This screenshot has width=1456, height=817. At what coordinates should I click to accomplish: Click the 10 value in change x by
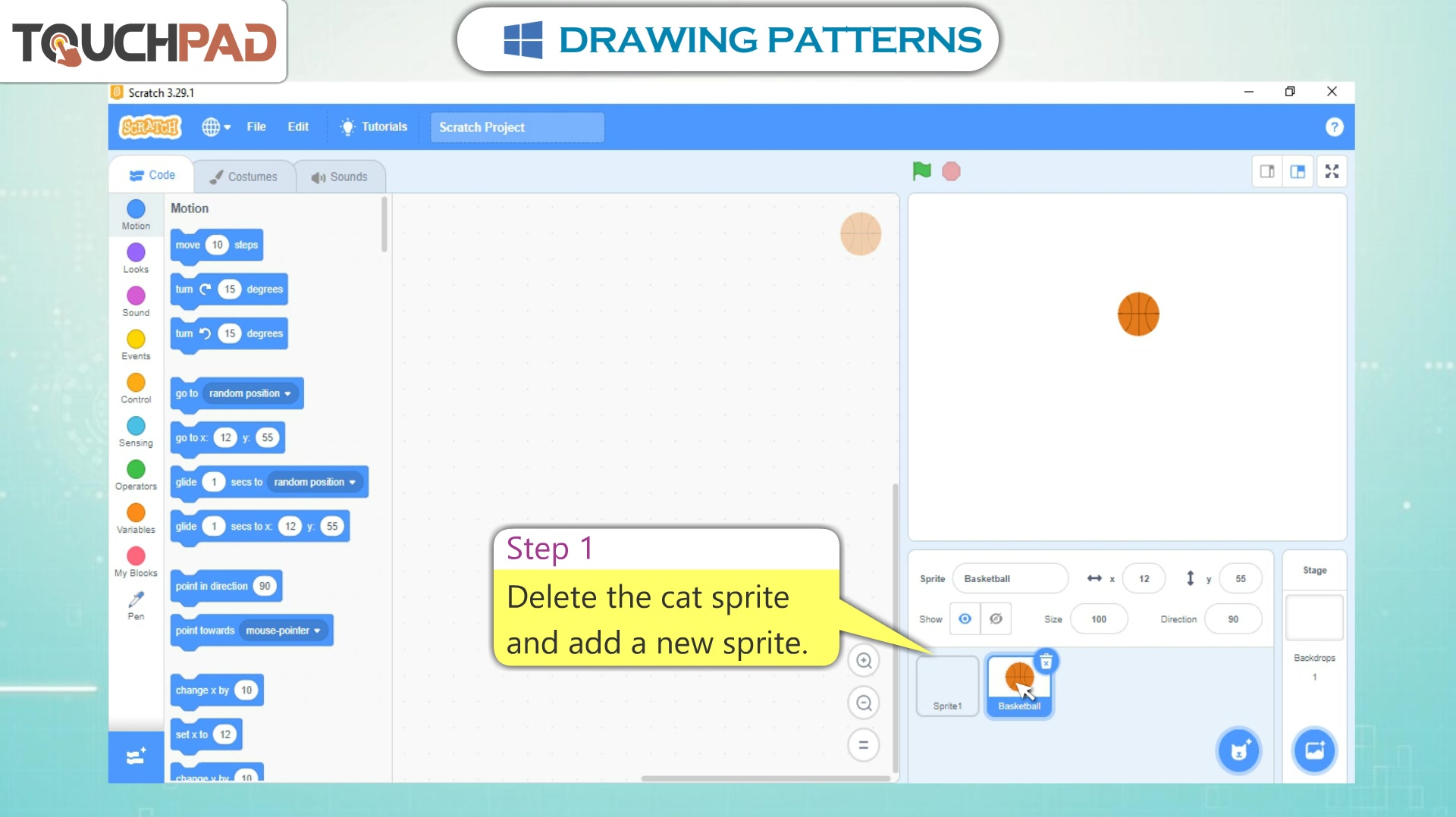pos(246,690)
